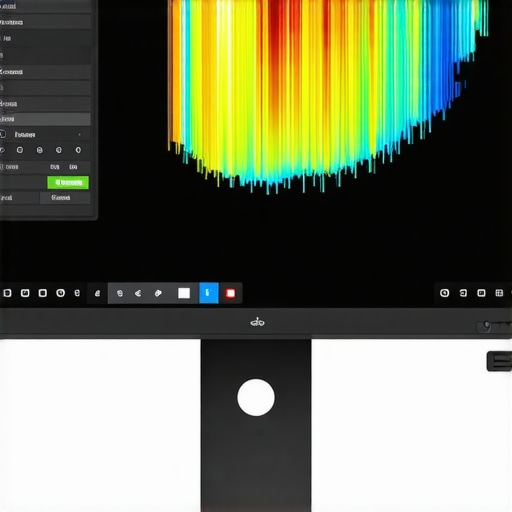Select the blue highlighted toolbar button
Viewport: 512px width, 512px height.
tap(209, 293)
